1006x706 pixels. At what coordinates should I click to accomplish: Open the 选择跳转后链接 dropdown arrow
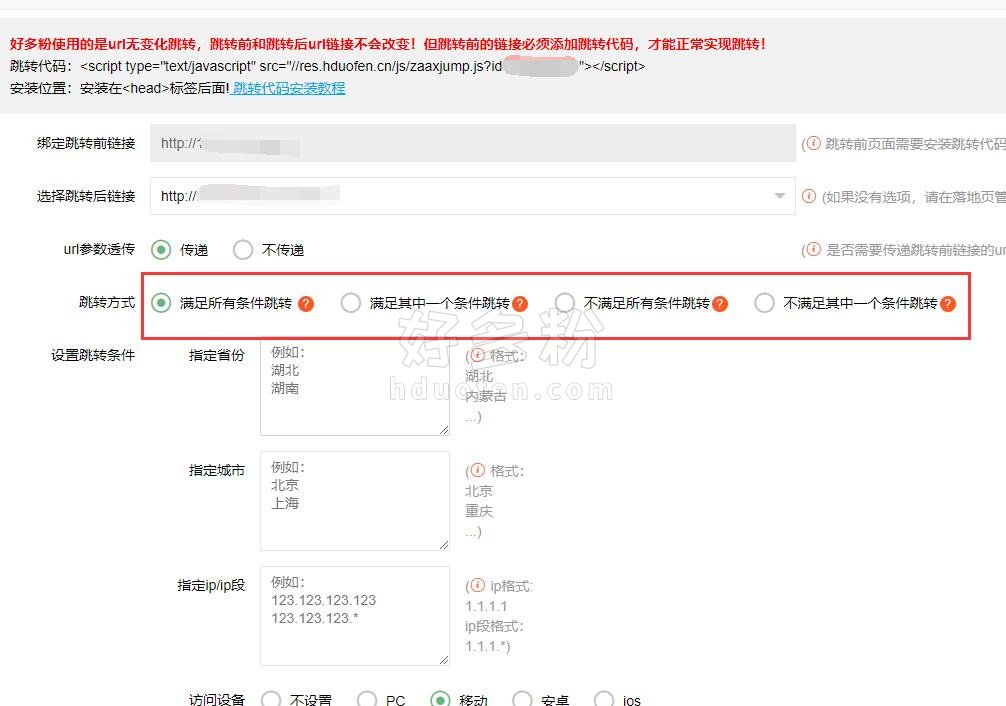pos(780,196)
